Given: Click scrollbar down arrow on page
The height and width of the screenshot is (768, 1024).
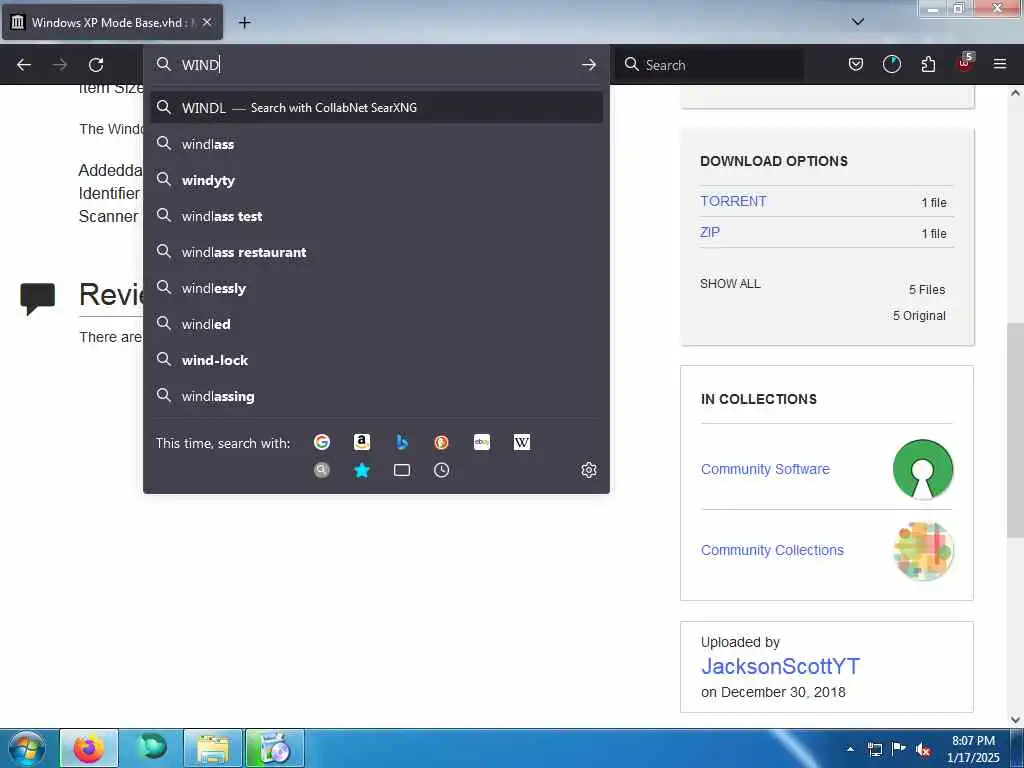Looking at the screenshot, I should 1015,720.
